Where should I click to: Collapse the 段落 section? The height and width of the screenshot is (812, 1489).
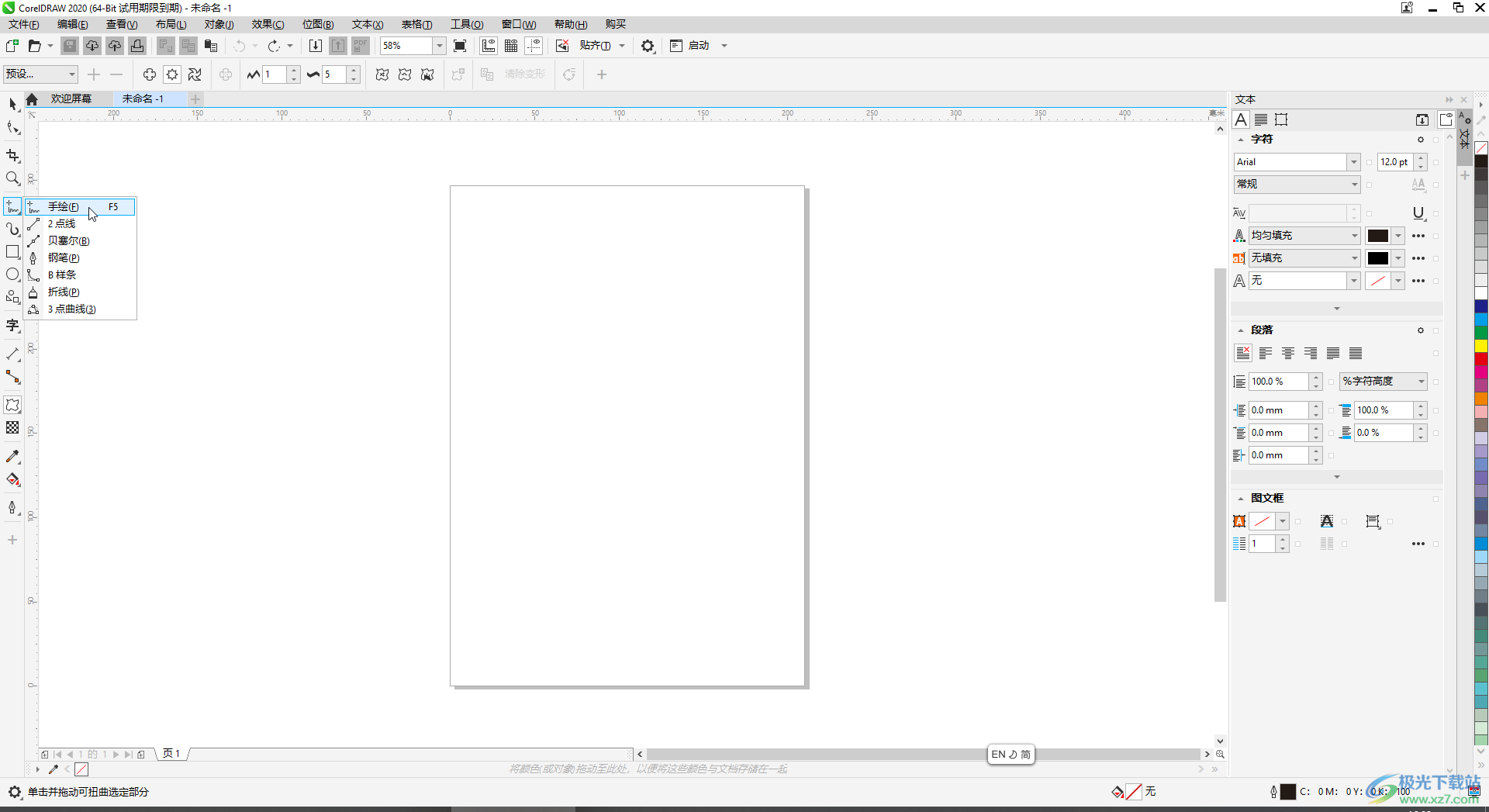pos(1241,330)
